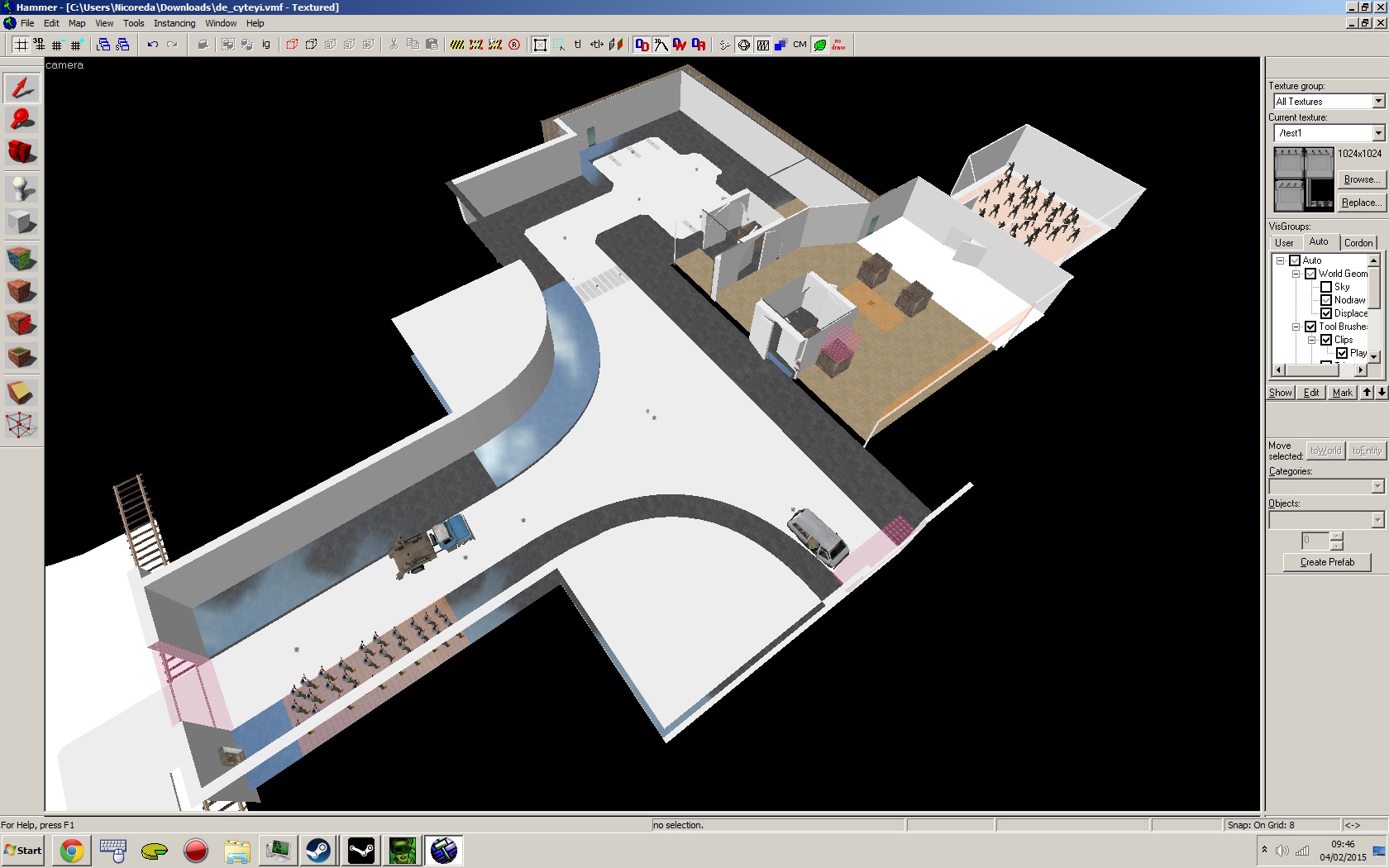This screenshot has width=1389, height=868.
Task: Collapse the World Geometry tree node
Action: point(1296,274)
